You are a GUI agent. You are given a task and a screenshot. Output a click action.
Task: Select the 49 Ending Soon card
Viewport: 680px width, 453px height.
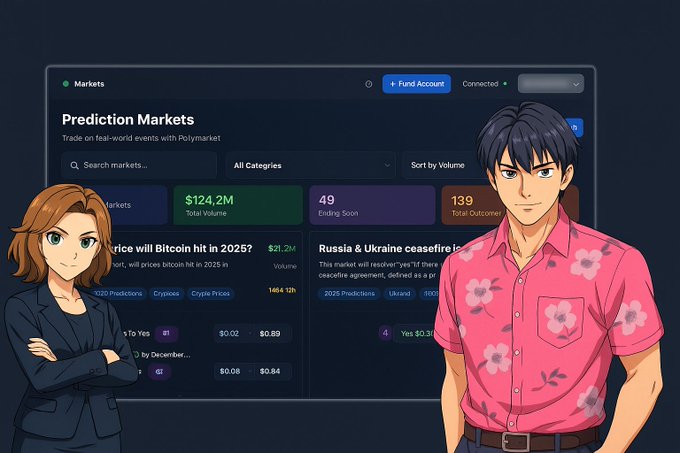(372, 205)
